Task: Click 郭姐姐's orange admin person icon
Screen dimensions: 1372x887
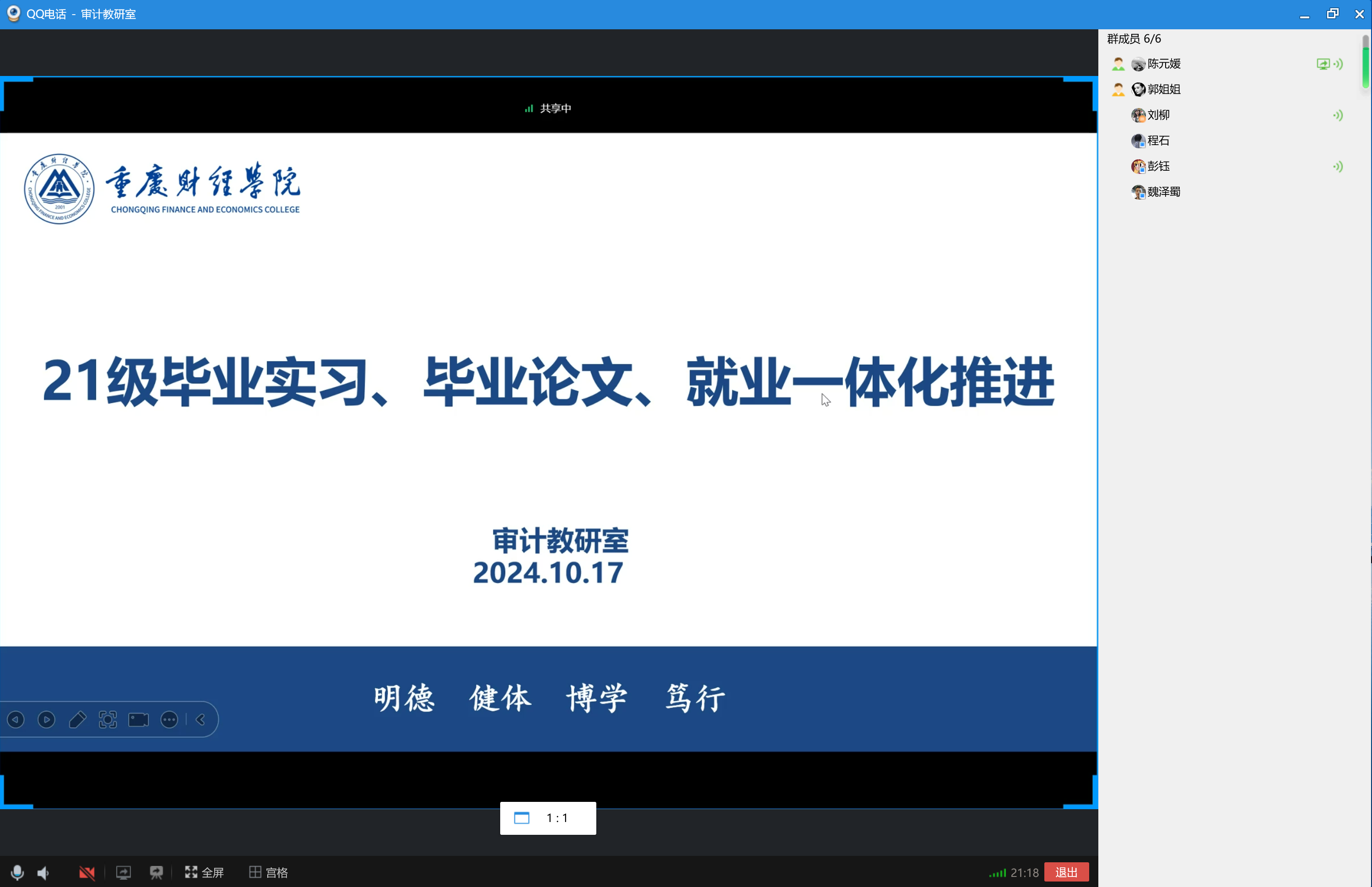Action: point(1118,89)
